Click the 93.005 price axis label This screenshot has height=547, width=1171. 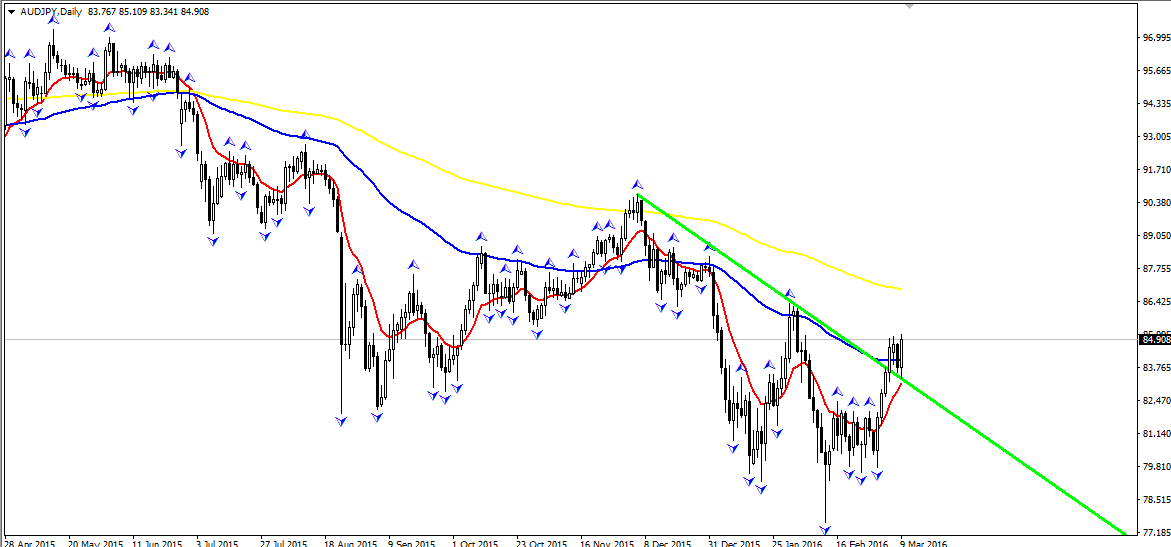tap(1155, 137)
